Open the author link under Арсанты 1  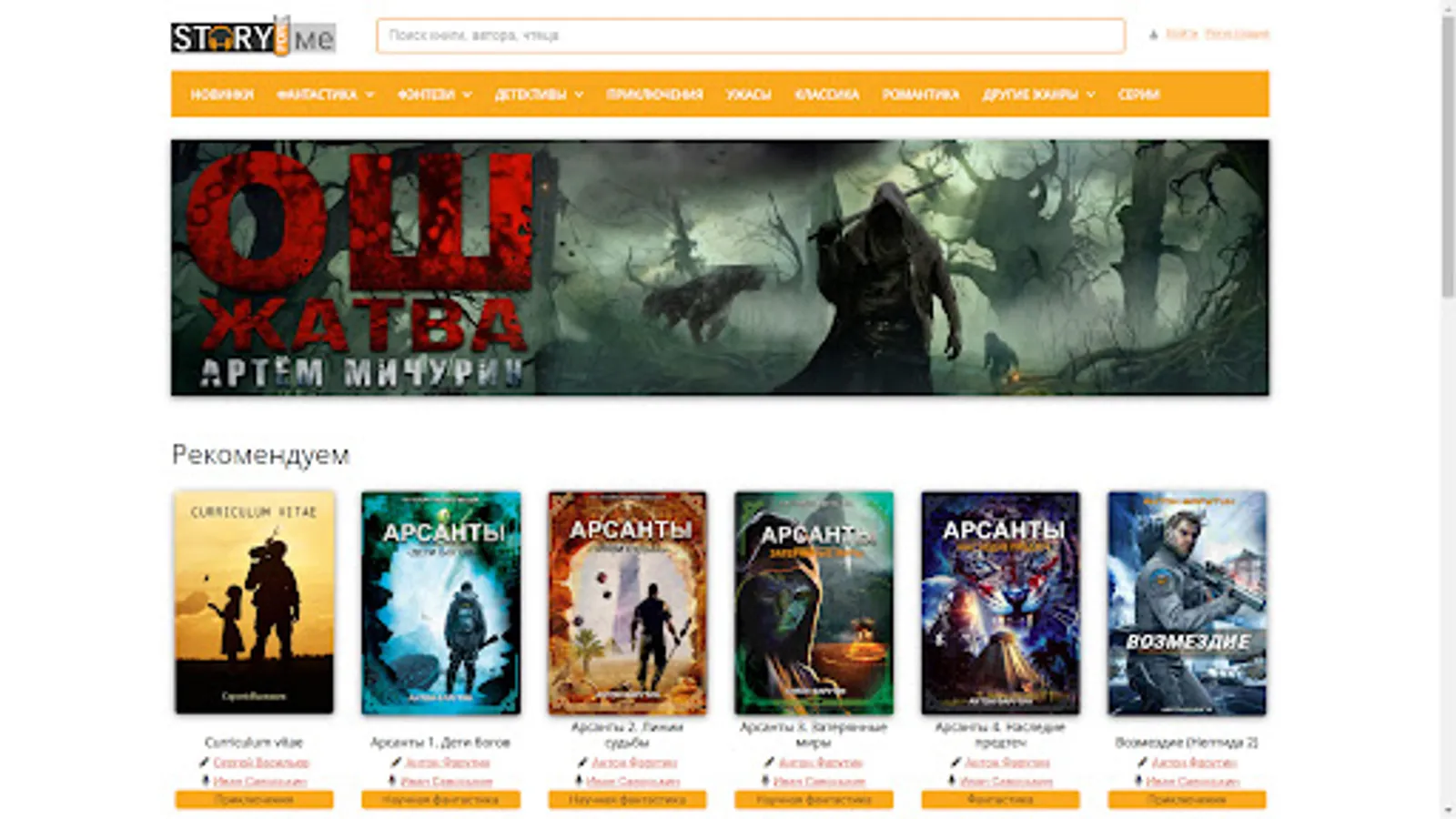coord(447,763)
